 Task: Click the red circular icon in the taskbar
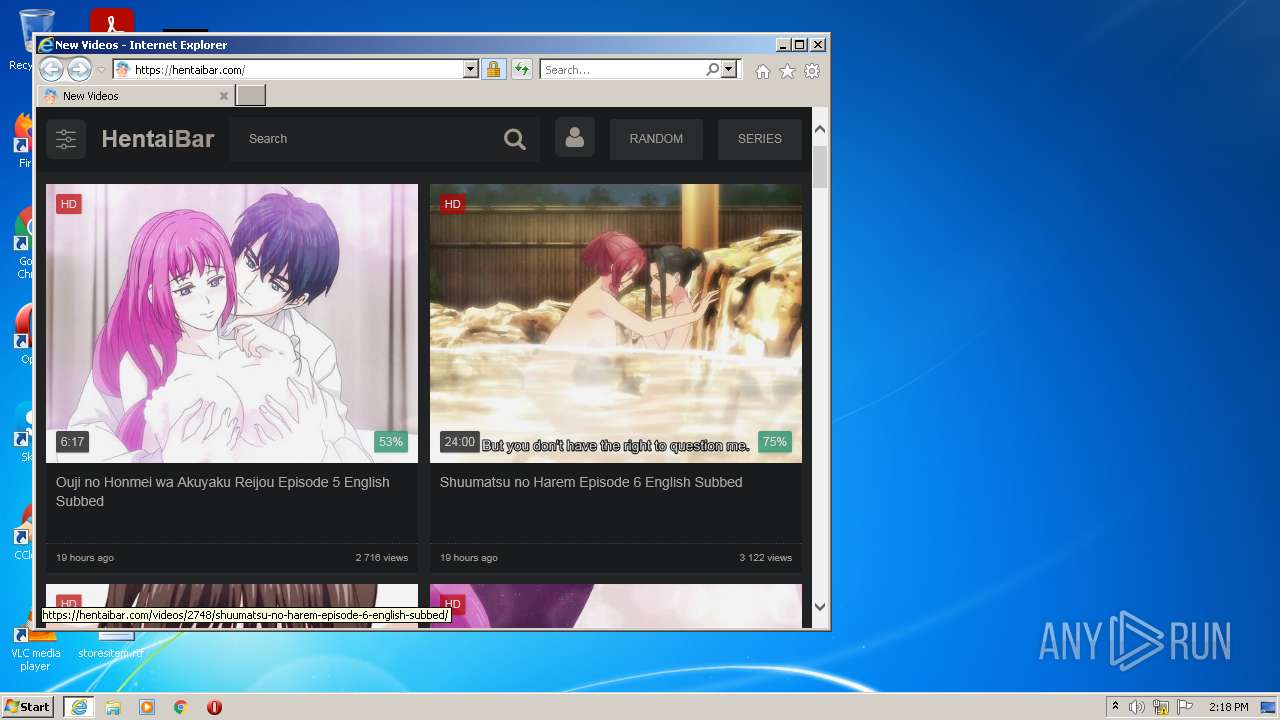click(214, 707)
